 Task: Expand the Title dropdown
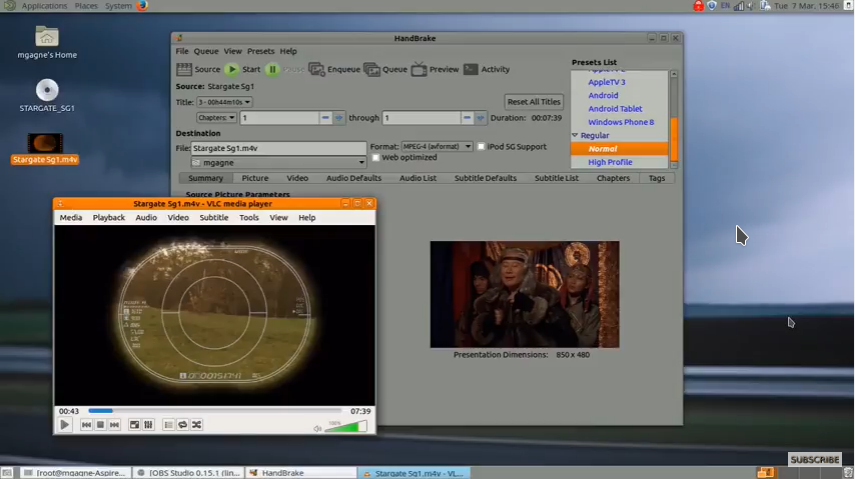pyautogui.click(x=224, y=102)
